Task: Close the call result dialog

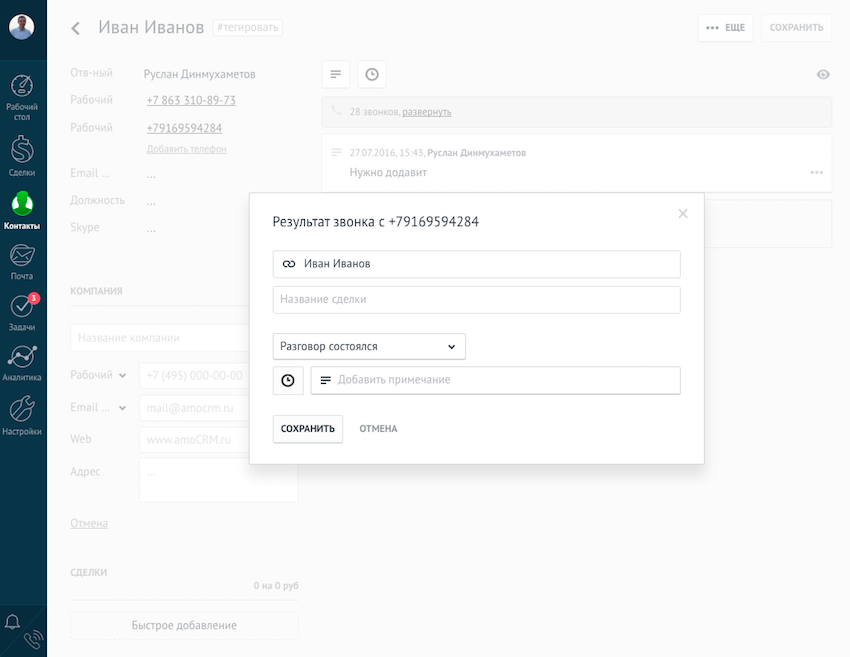Action: [683, 213]
